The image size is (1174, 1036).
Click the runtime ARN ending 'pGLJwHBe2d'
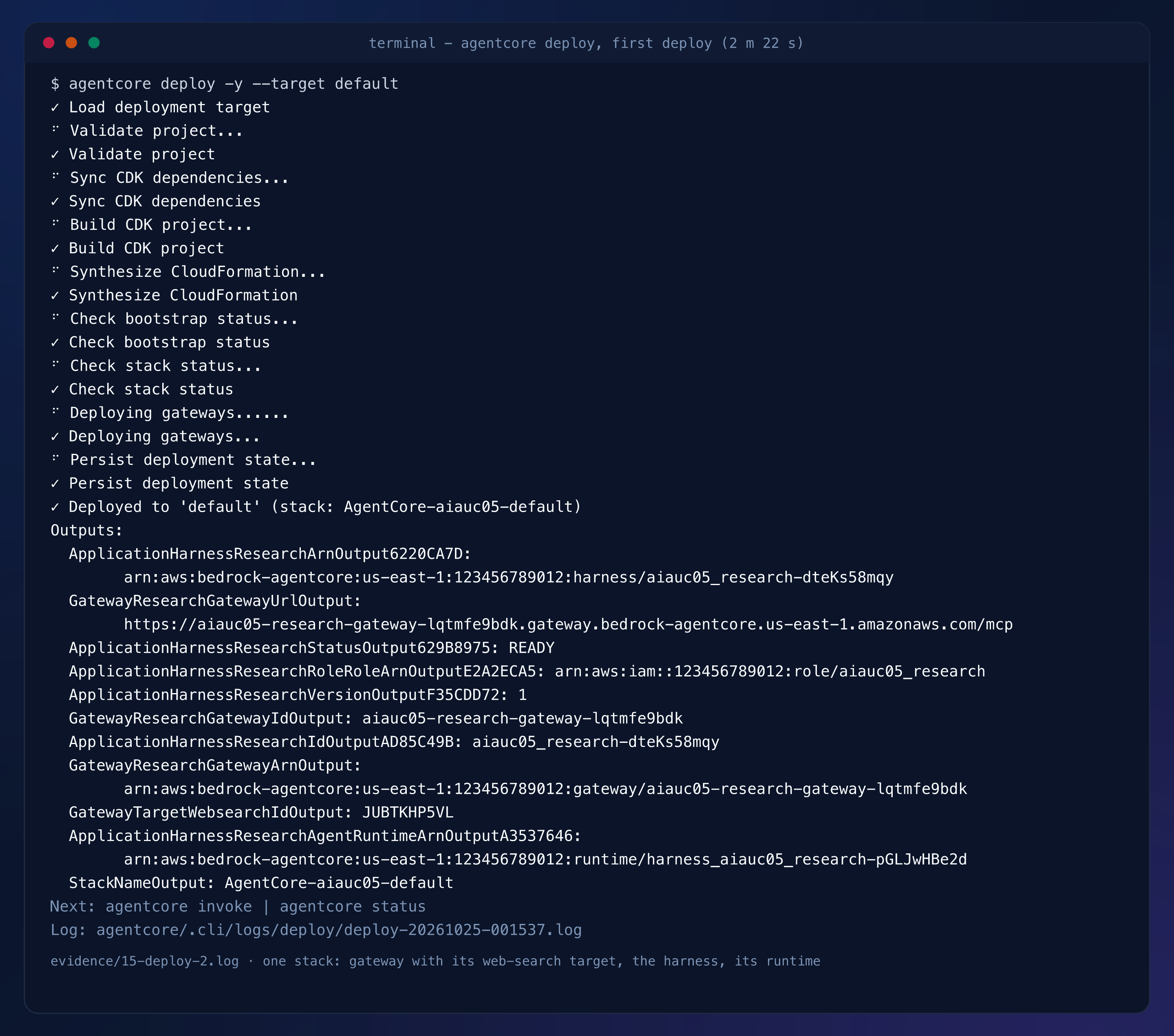(x=546, y=860)
